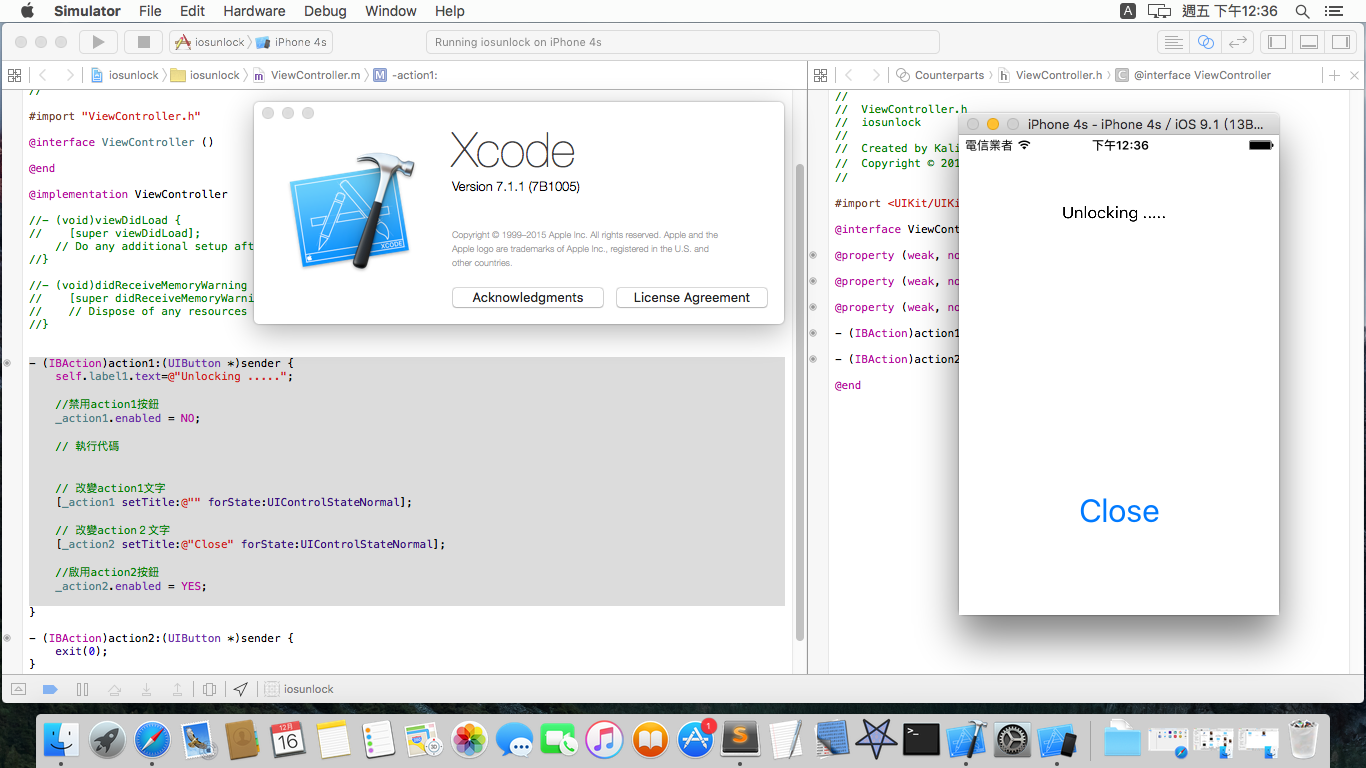Switch to the Assistant editor

point(1206,42)
